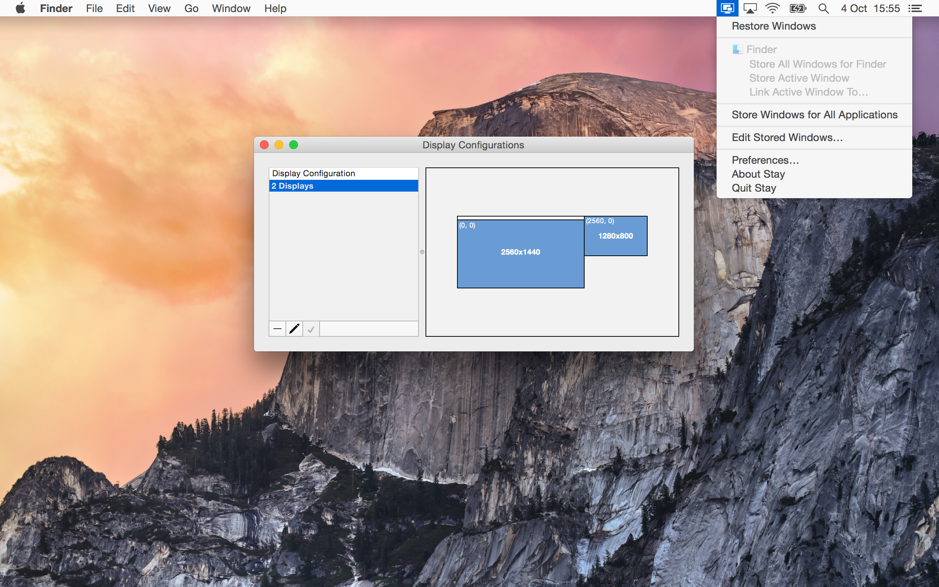The width and height of the screenshot is (939, 587).
Task: Click the pencil edit configuration button
Action: click(294, 329)
